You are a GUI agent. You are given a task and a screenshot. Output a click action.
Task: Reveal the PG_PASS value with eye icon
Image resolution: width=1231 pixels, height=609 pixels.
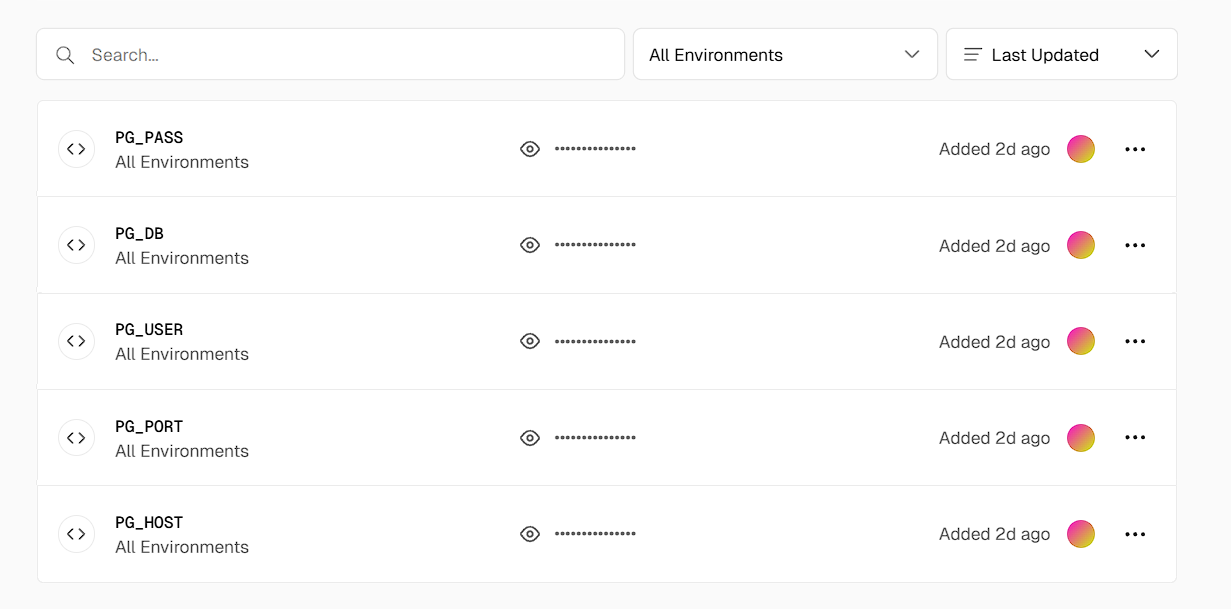[x=530, y=149]
